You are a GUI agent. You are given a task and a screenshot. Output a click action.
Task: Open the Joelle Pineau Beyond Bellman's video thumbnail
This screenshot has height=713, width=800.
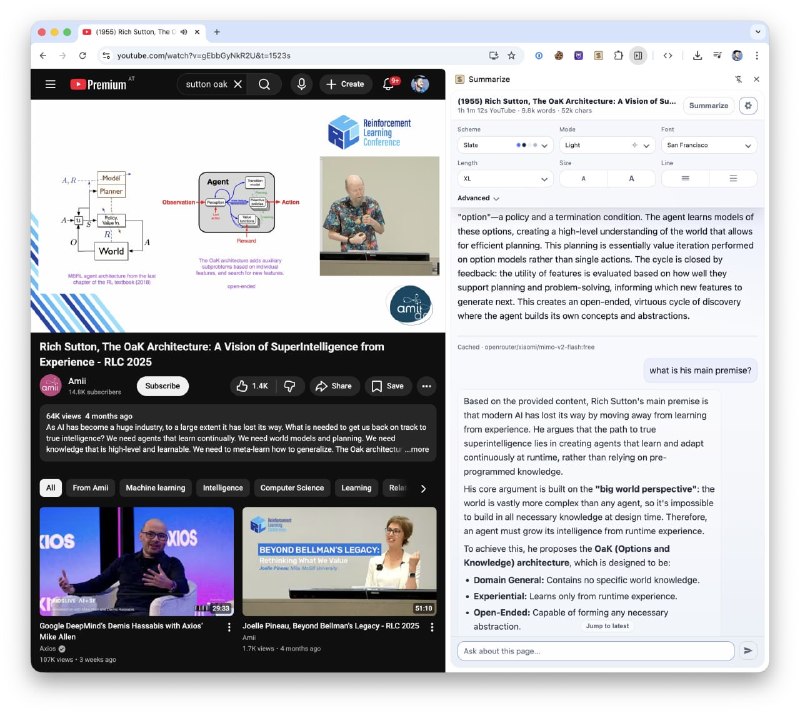pos(339,561)
